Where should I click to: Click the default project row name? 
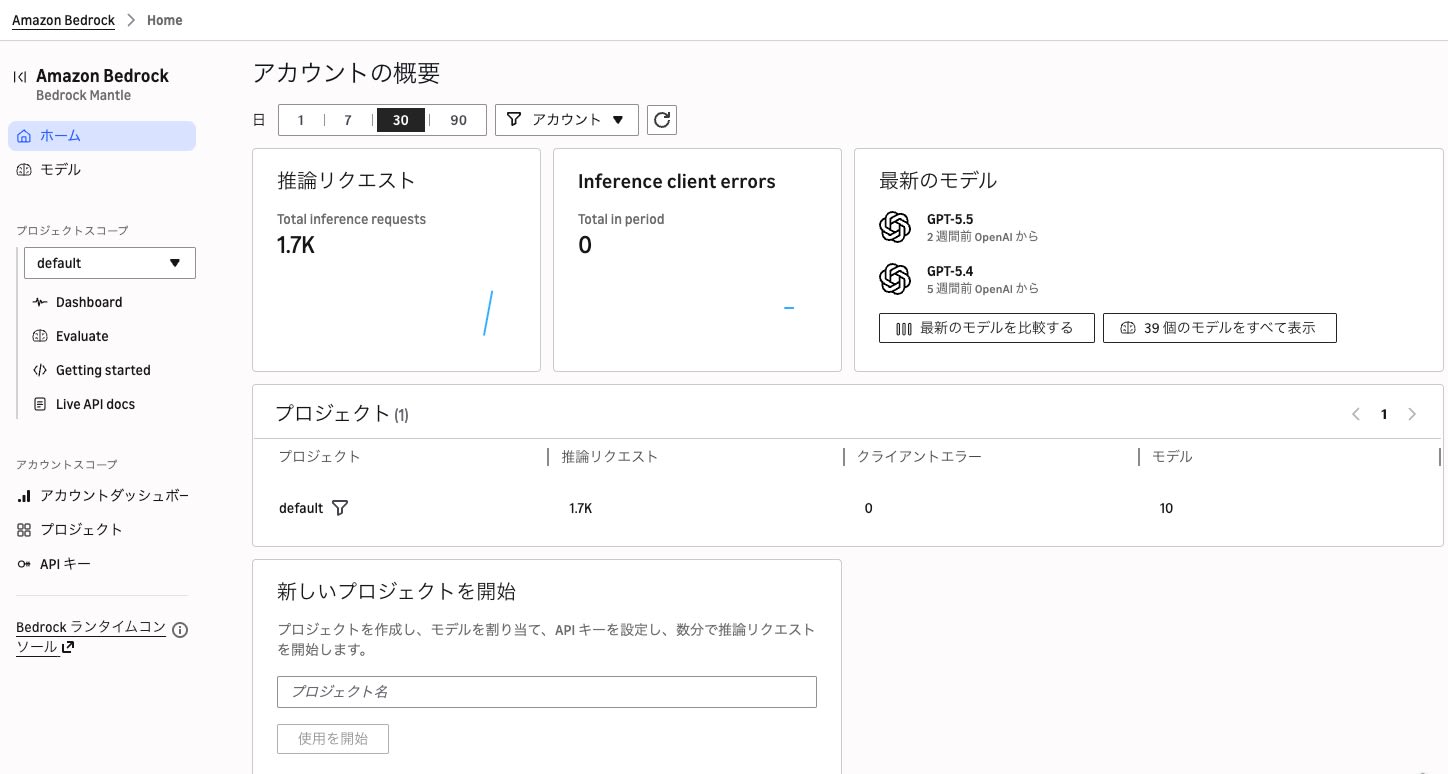pos(301,508)
